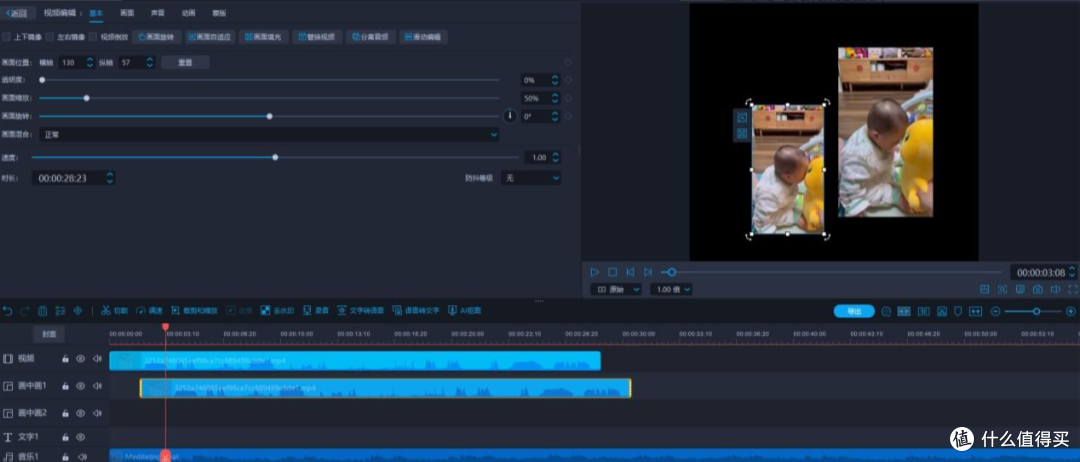Switch to the 画面 tab
Viewport: 1080px width, 462px height.
(127, 13)
